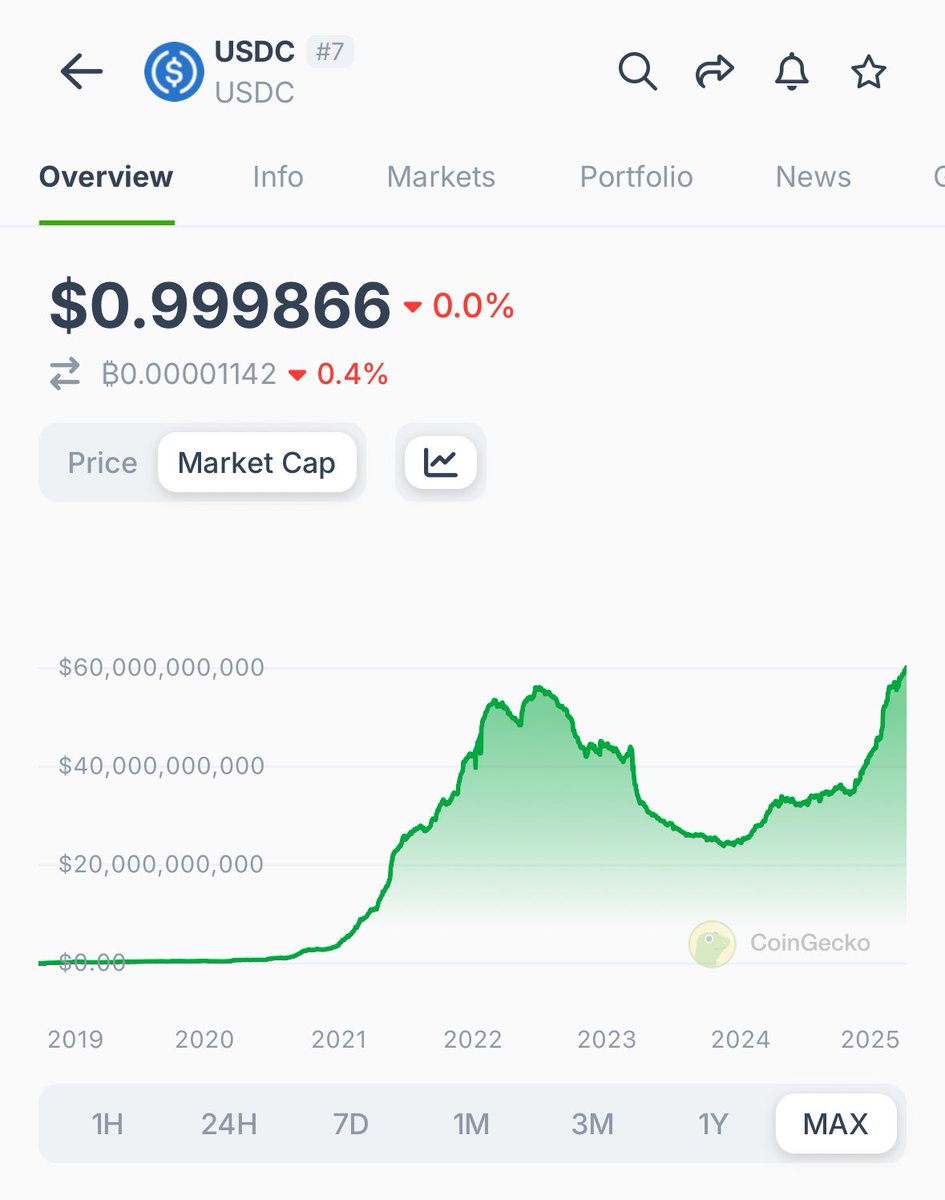Star USDC as a favorite
This screenshot has height=1200, width=945.
click(x=868, y=71)
